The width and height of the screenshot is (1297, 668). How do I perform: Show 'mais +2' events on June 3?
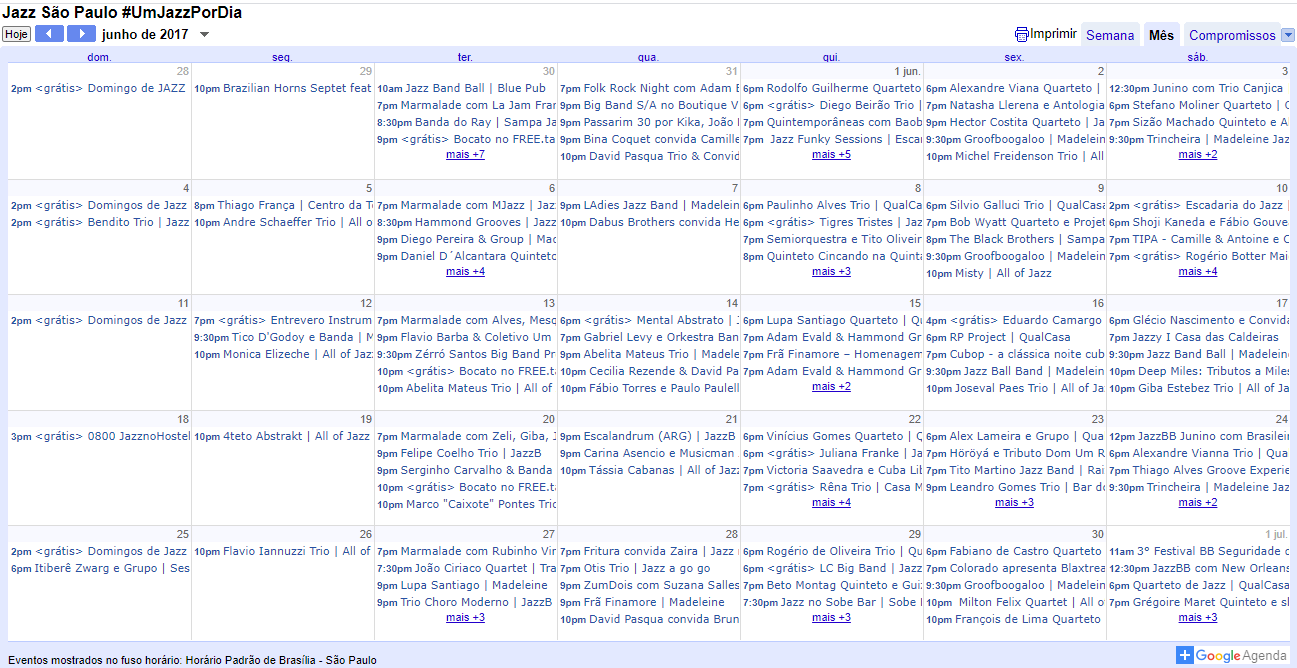click(x=1198, y=155)
